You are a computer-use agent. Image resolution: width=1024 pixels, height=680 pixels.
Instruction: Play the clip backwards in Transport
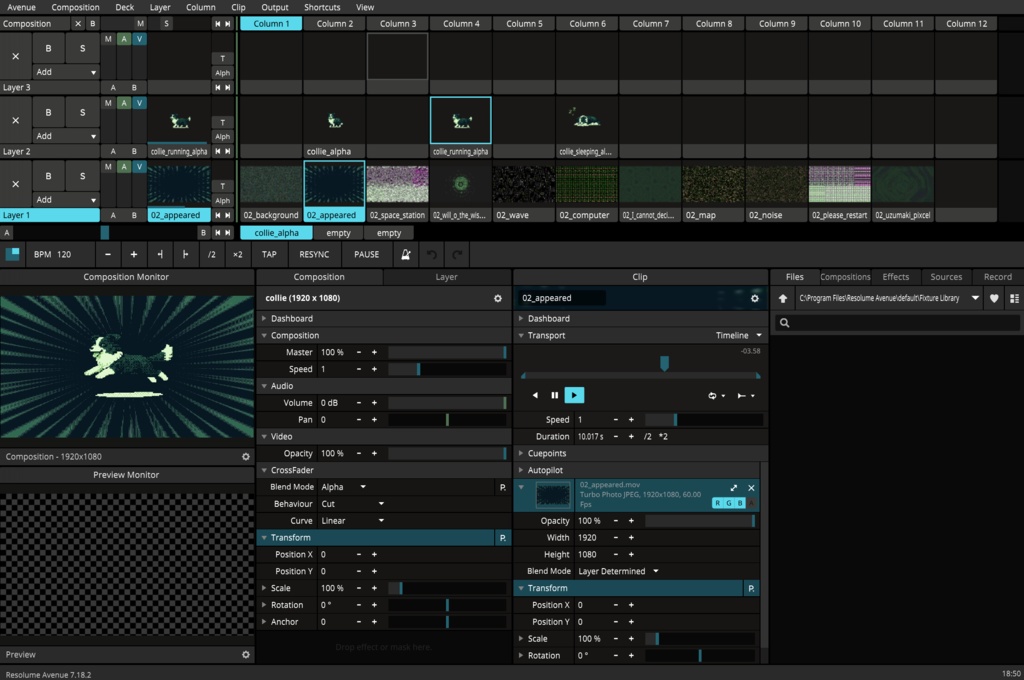(x=535, y=395)
